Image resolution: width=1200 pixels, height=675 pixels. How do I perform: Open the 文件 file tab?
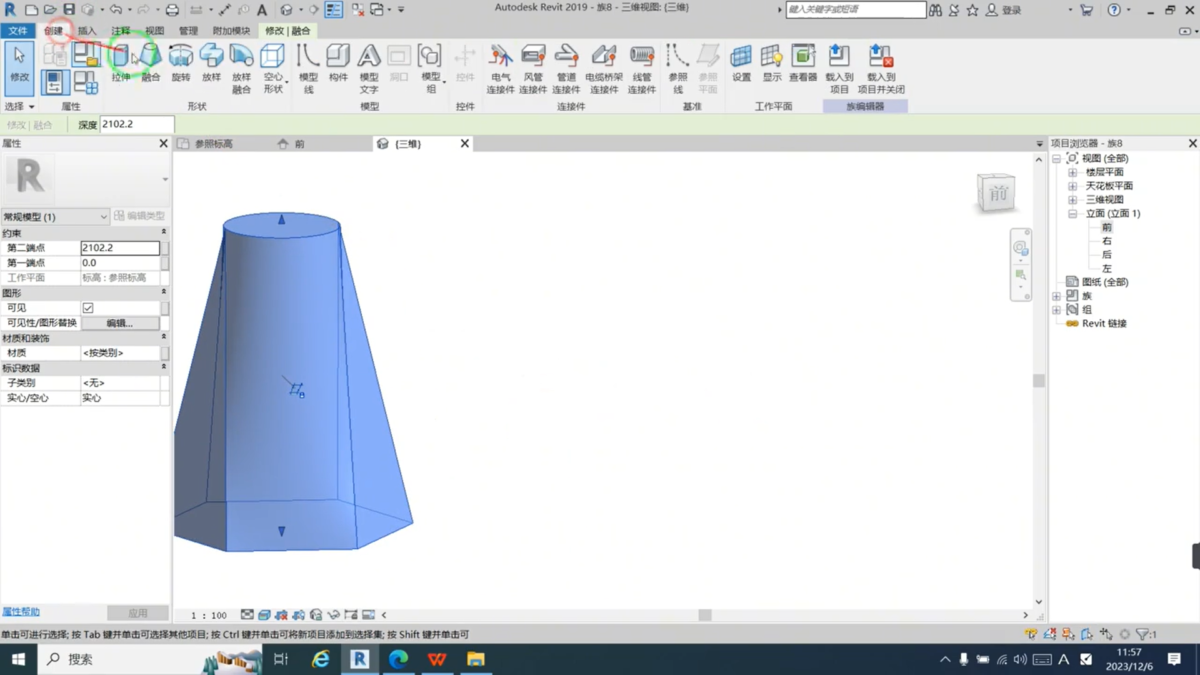tap(18, 31)
